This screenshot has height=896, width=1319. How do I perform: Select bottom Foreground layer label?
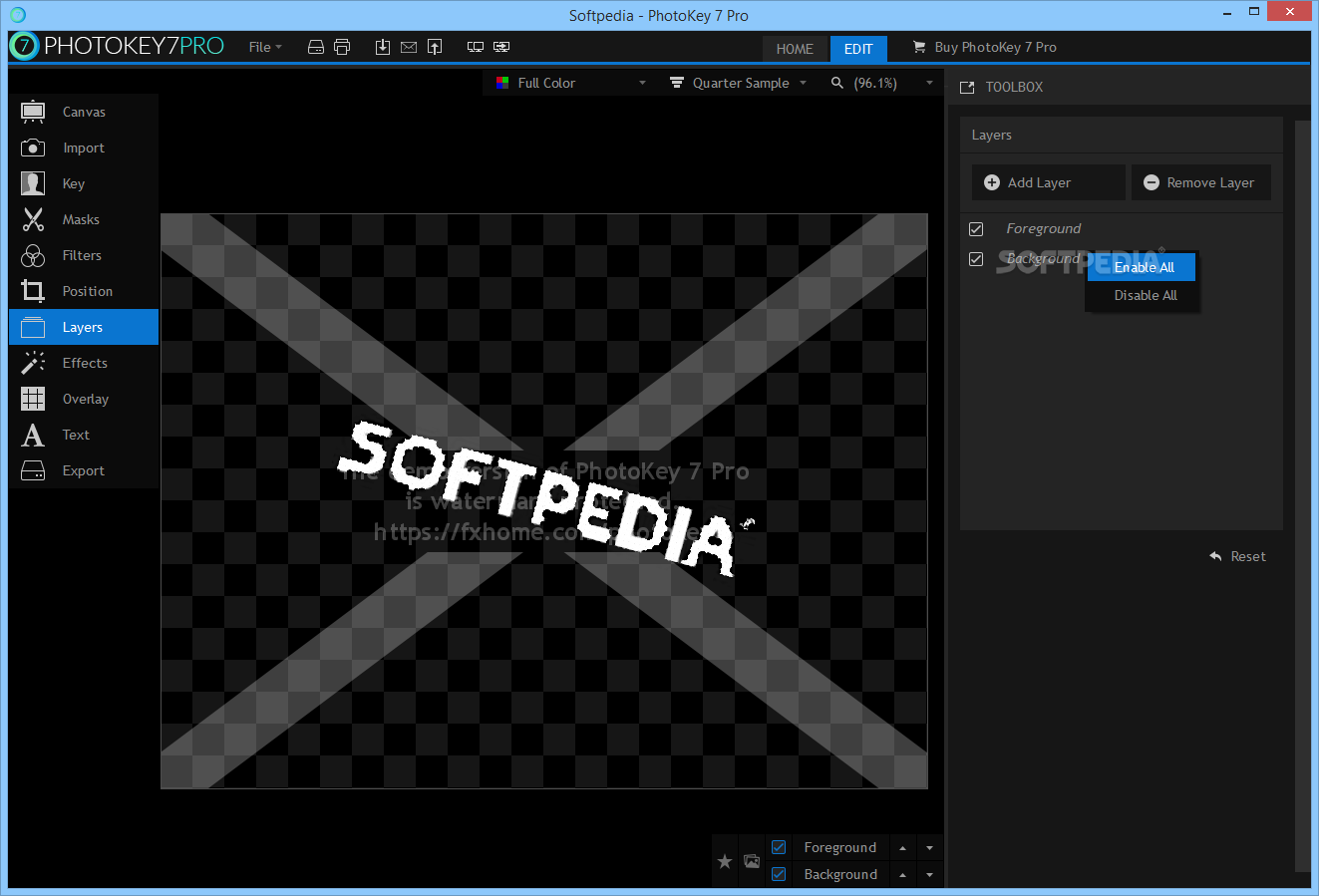pyautogui.click(x=839, y=847)
